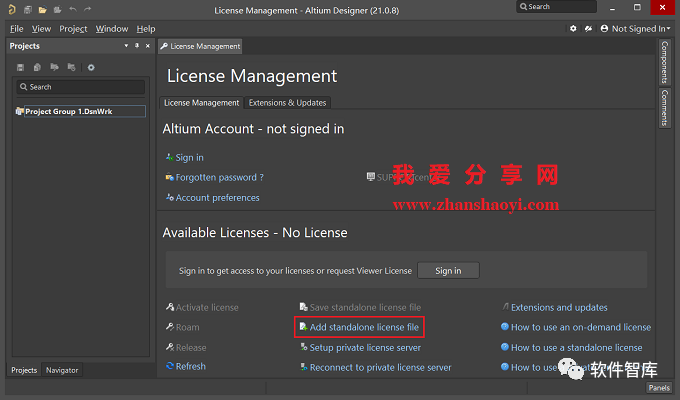Viewport: 680px width, 400px height.
Task: Click the Undo arrow icon
Action: pos(73,9)
